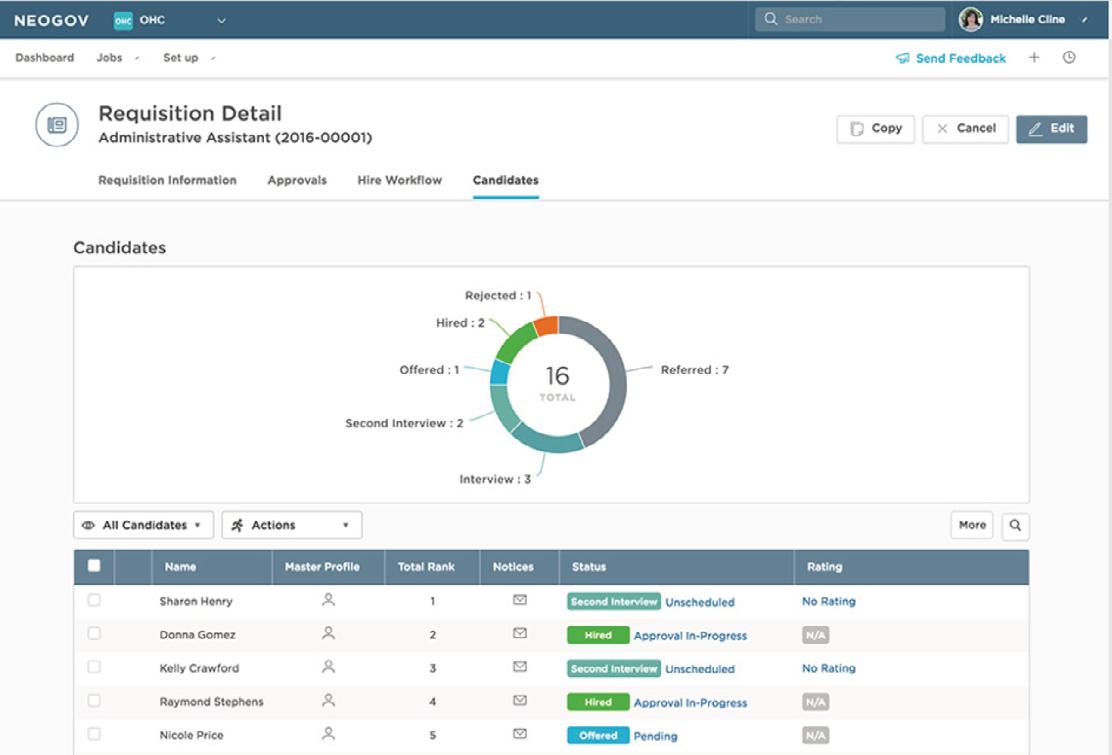This screenshot has width=1112, height=755.
Task: Click Raymond Stephens' Hired status badge
Action: click(x=598, y=702)
